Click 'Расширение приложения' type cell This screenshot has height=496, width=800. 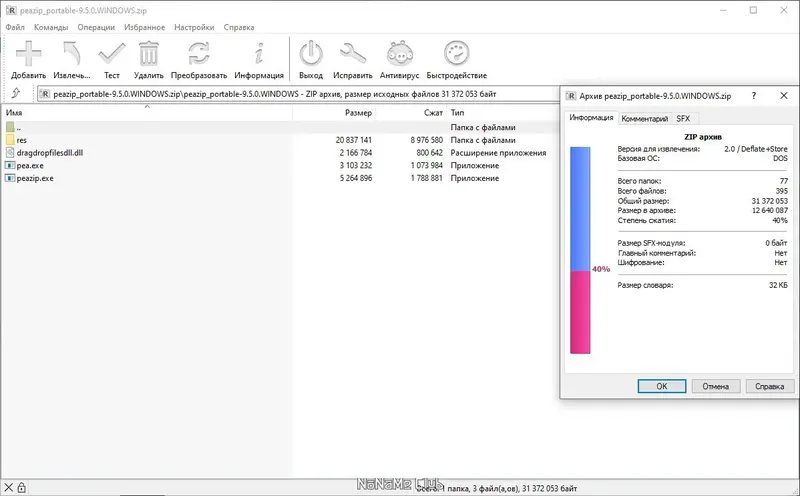498,153
